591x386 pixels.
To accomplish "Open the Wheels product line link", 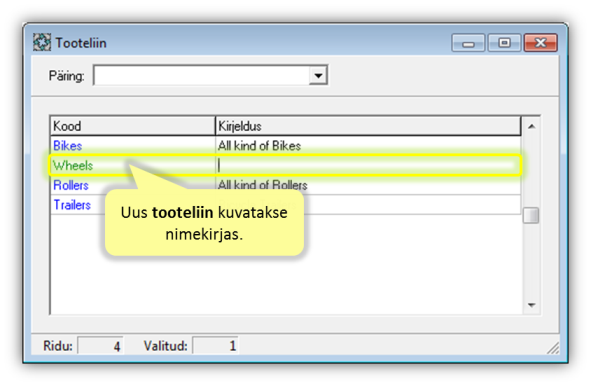I will tap(73, 165).
